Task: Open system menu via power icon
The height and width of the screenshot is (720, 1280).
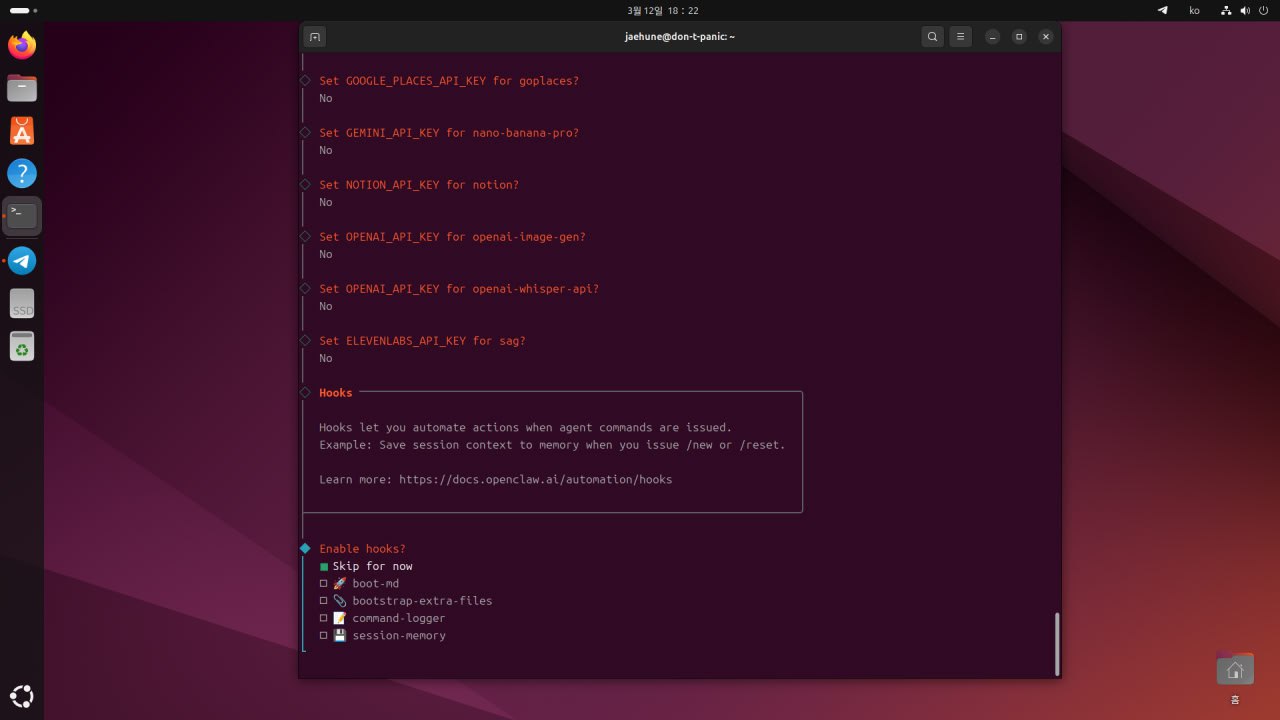Action: [1263, 10]
